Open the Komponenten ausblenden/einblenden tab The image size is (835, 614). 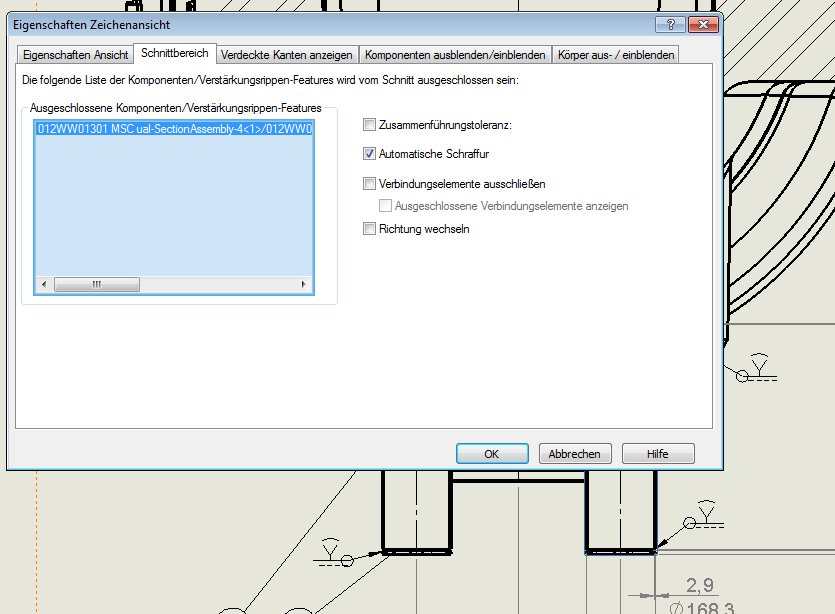pyautogui.click(x=455, y=54)
